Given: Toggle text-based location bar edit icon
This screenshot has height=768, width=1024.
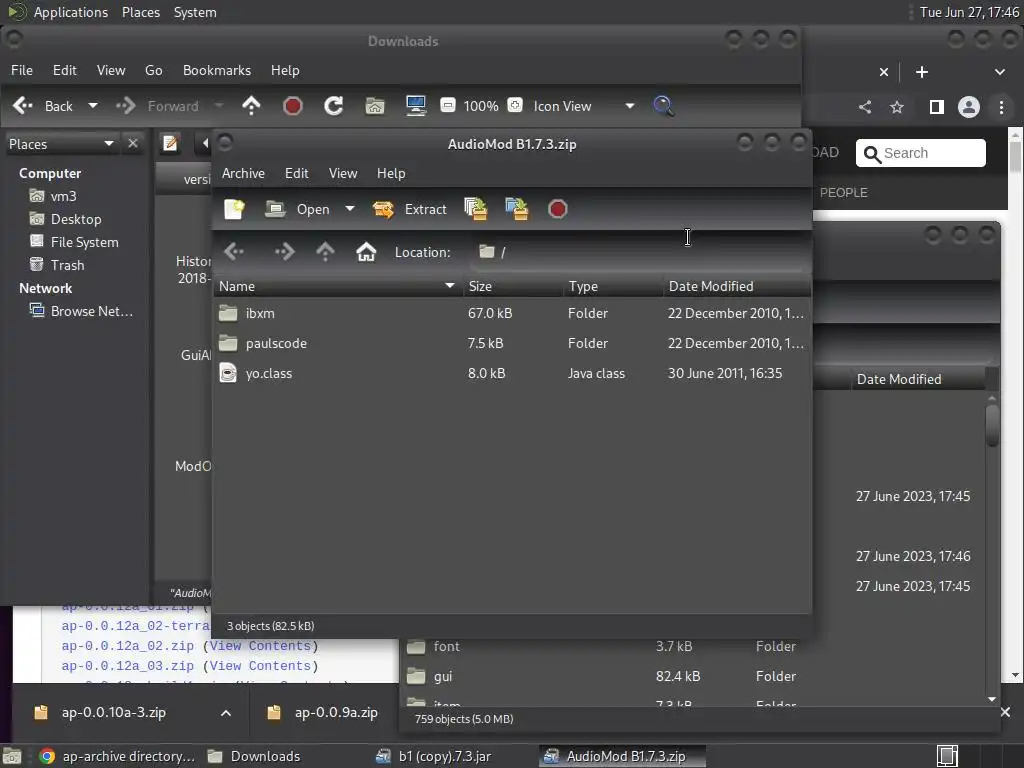Looking at the screenshot, I should [170, 143].
